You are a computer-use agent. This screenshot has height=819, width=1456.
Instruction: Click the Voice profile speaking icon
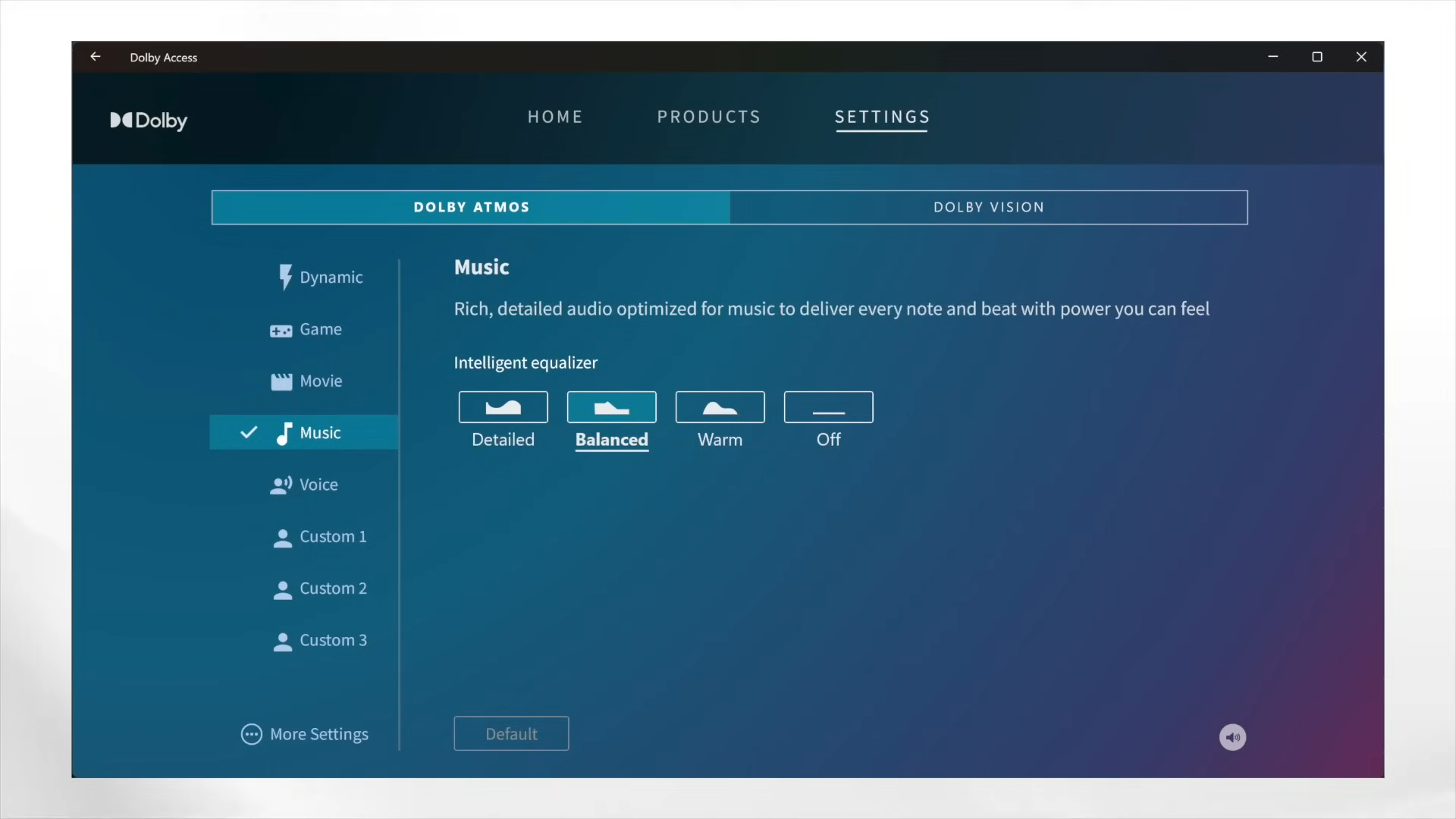click(281, 485)
